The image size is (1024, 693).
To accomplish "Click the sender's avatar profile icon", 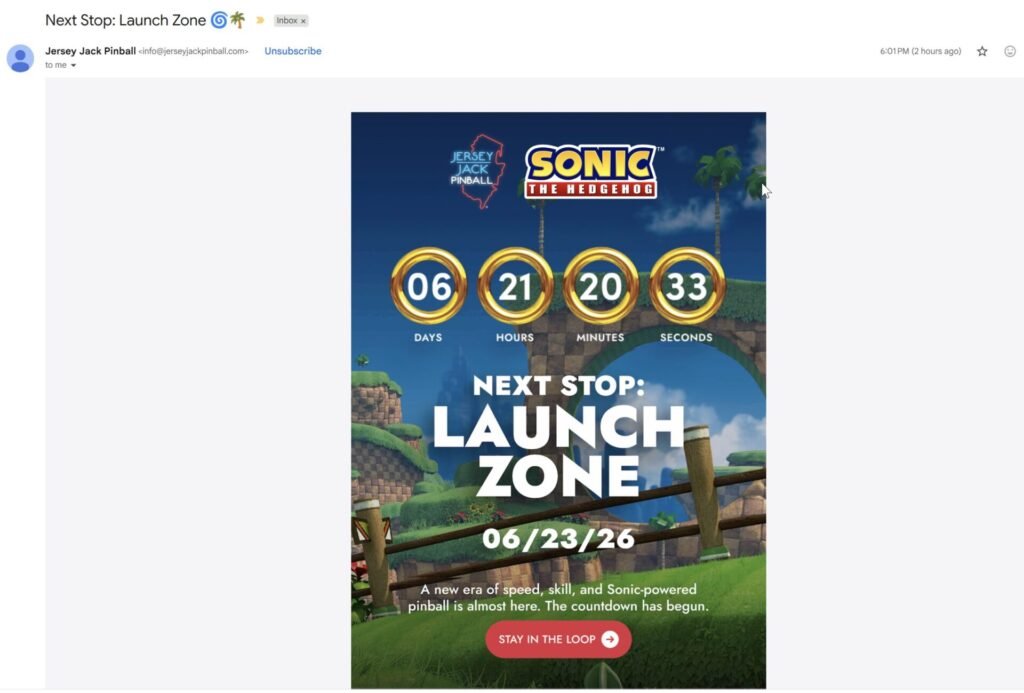I will pyautogui.click(x=20, y=58).
